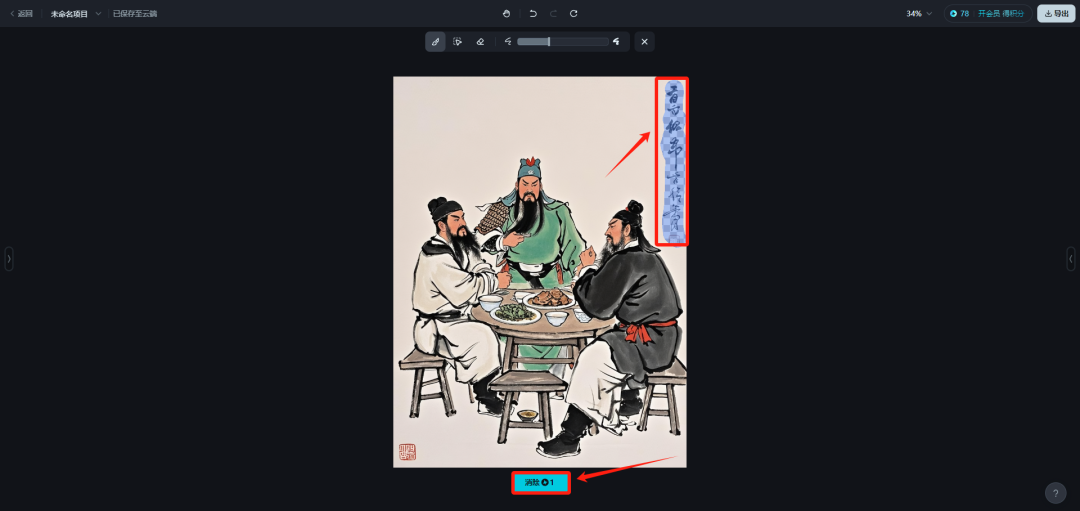Click the thick brush size icon
Viewport: 1080px width, 511px height.
click(616, 42)
